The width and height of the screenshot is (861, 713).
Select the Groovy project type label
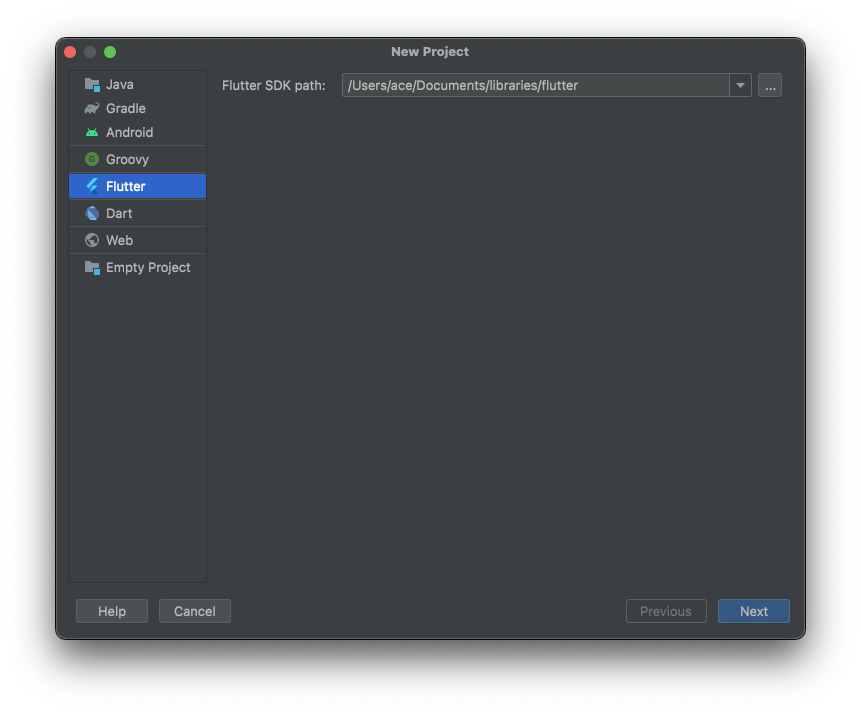pos(127,159)
